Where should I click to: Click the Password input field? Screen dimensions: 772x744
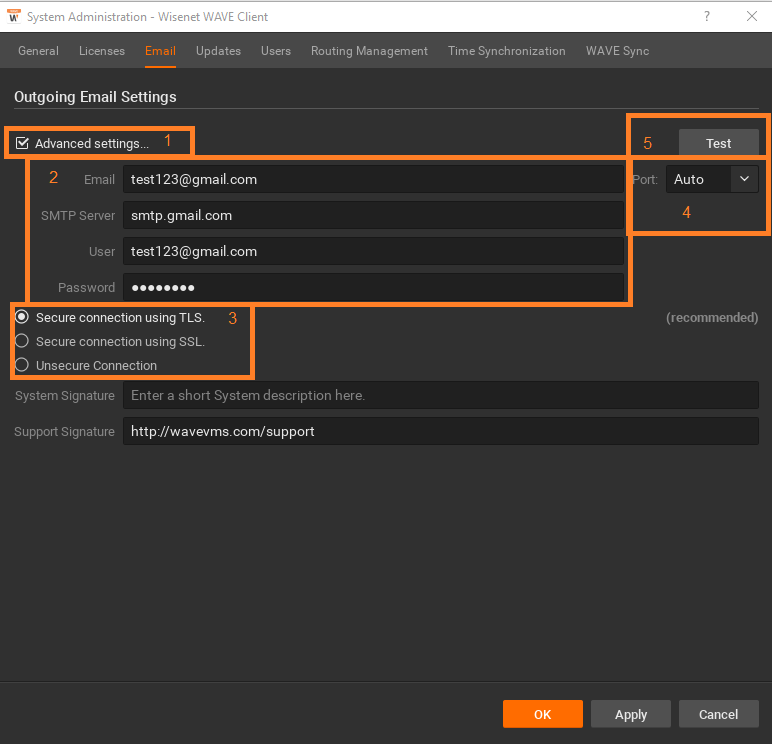click(373, 287)
